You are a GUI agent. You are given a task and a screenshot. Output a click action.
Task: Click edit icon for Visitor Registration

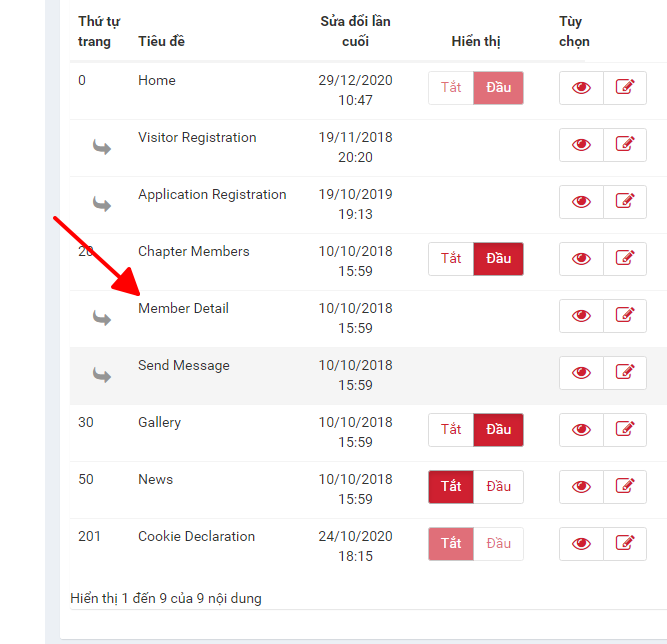(x=625, y=145)
